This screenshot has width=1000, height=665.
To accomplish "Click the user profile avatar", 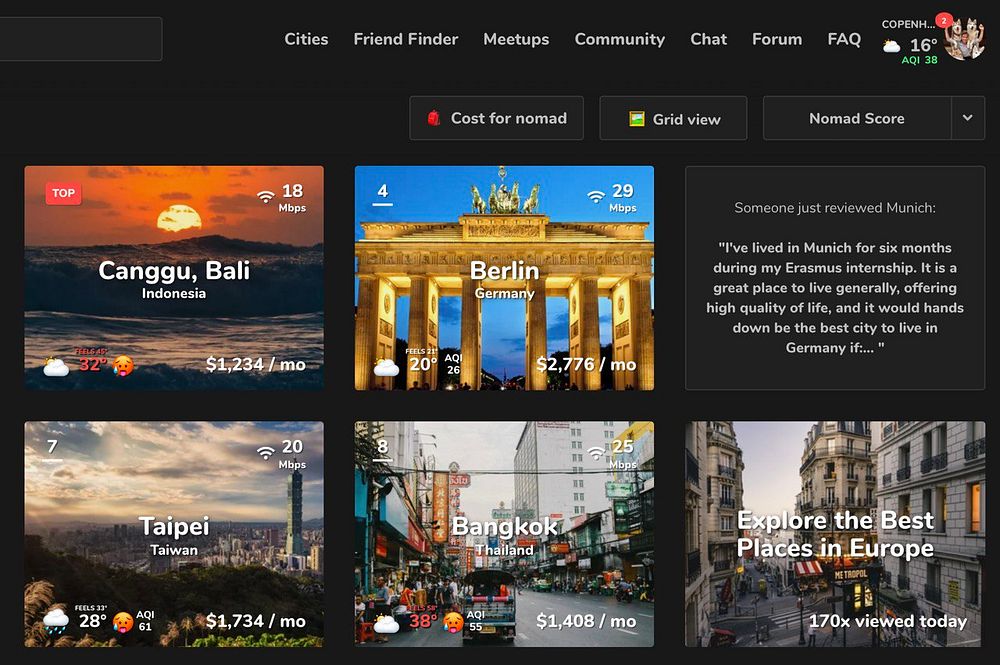I will point(964,40).
